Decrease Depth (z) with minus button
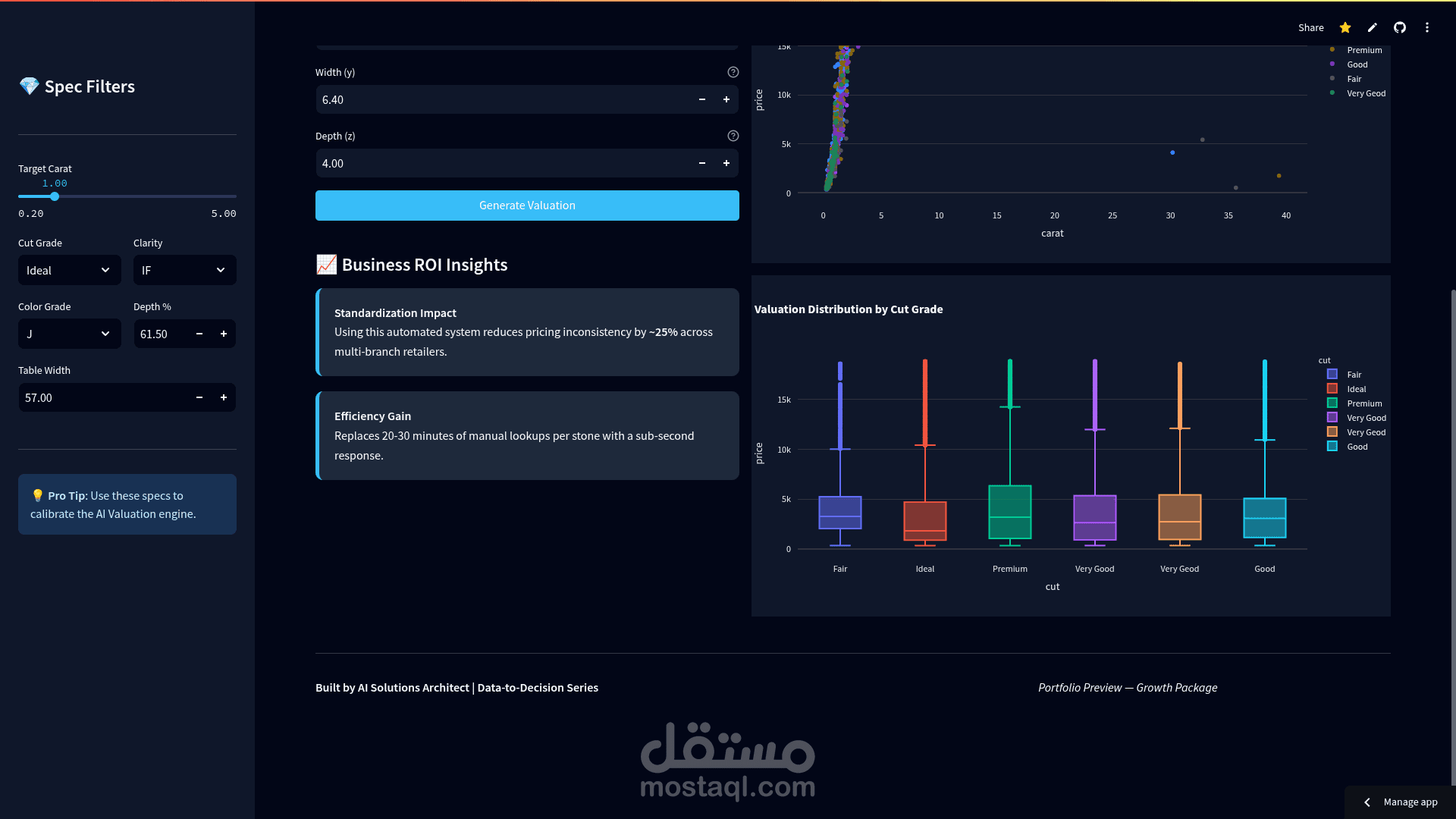 701,164
